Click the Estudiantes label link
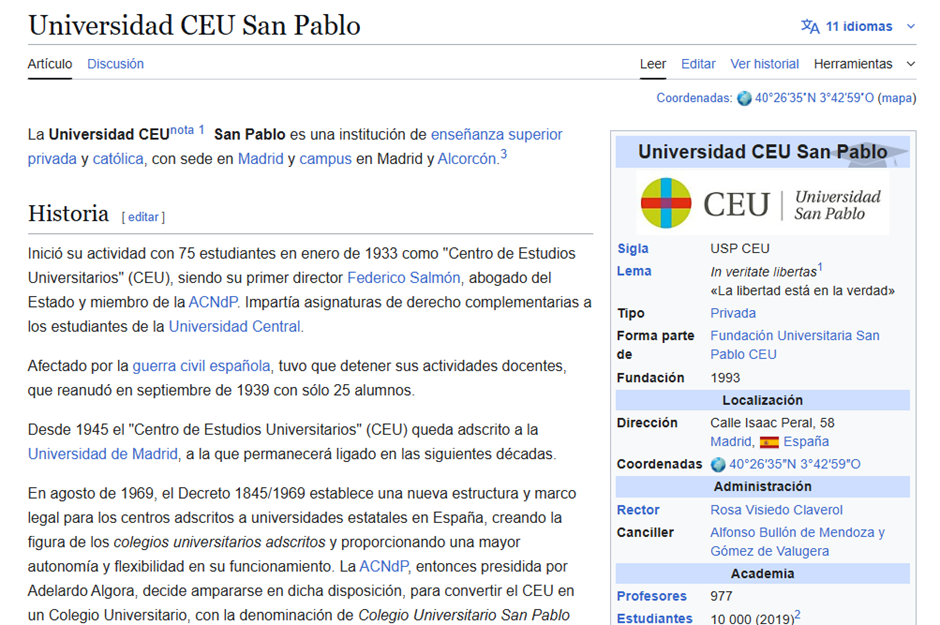940x625 pixels. [655, 618]
